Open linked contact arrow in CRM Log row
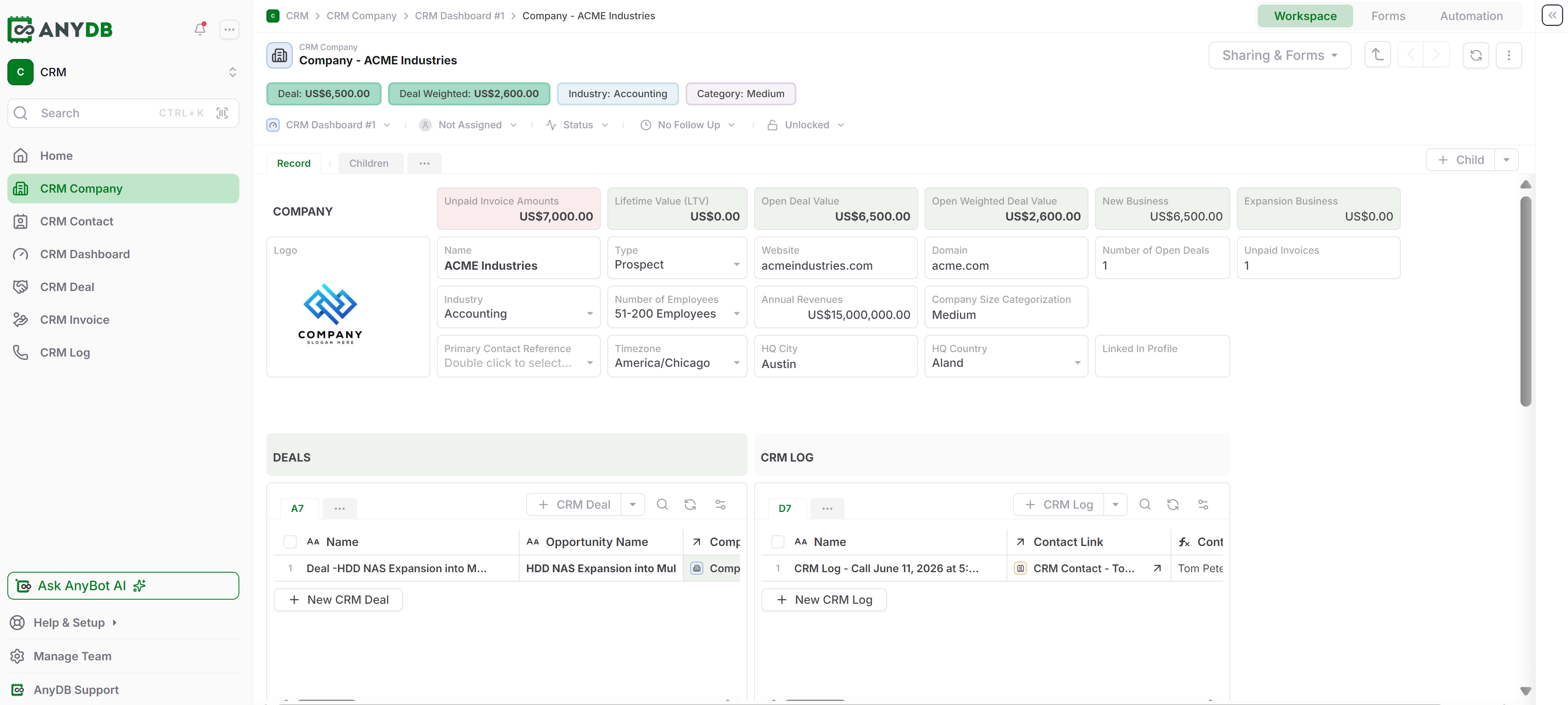Viewport: 1568px width, 705px height. 1157,569
